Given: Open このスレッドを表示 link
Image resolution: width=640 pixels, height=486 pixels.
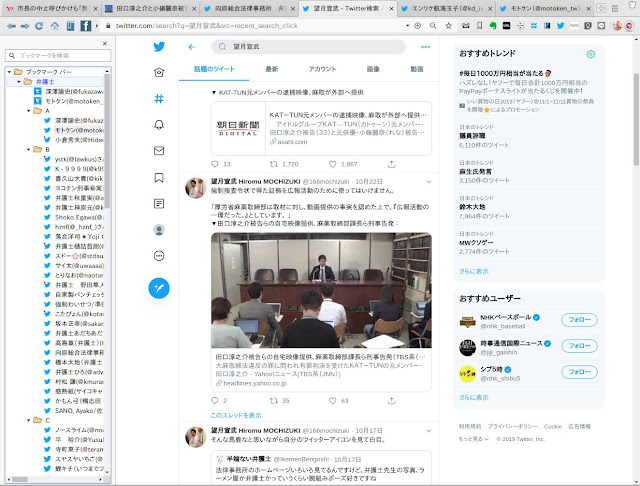Looking at the screenshot, I should pos(236,415).
